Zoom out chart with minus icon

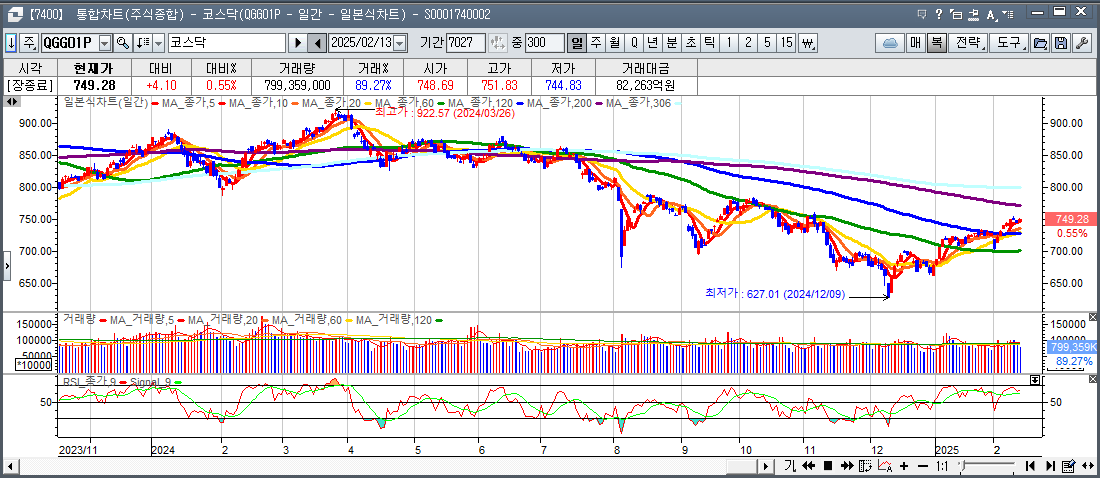[923, 466]
